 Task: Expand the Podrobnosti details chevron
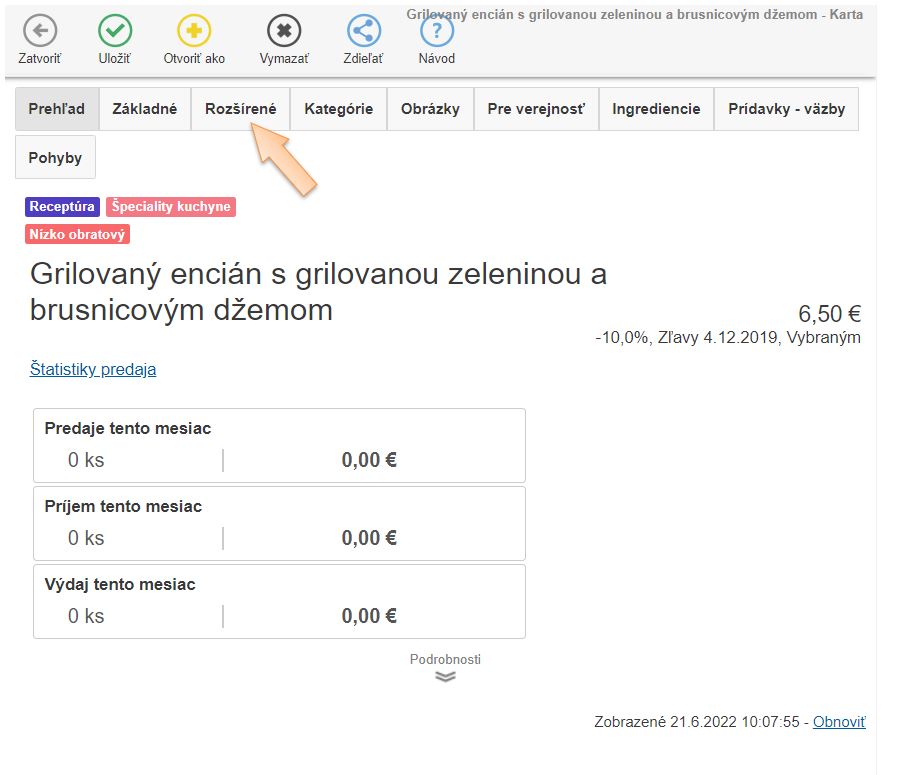[x=445, y=676]
